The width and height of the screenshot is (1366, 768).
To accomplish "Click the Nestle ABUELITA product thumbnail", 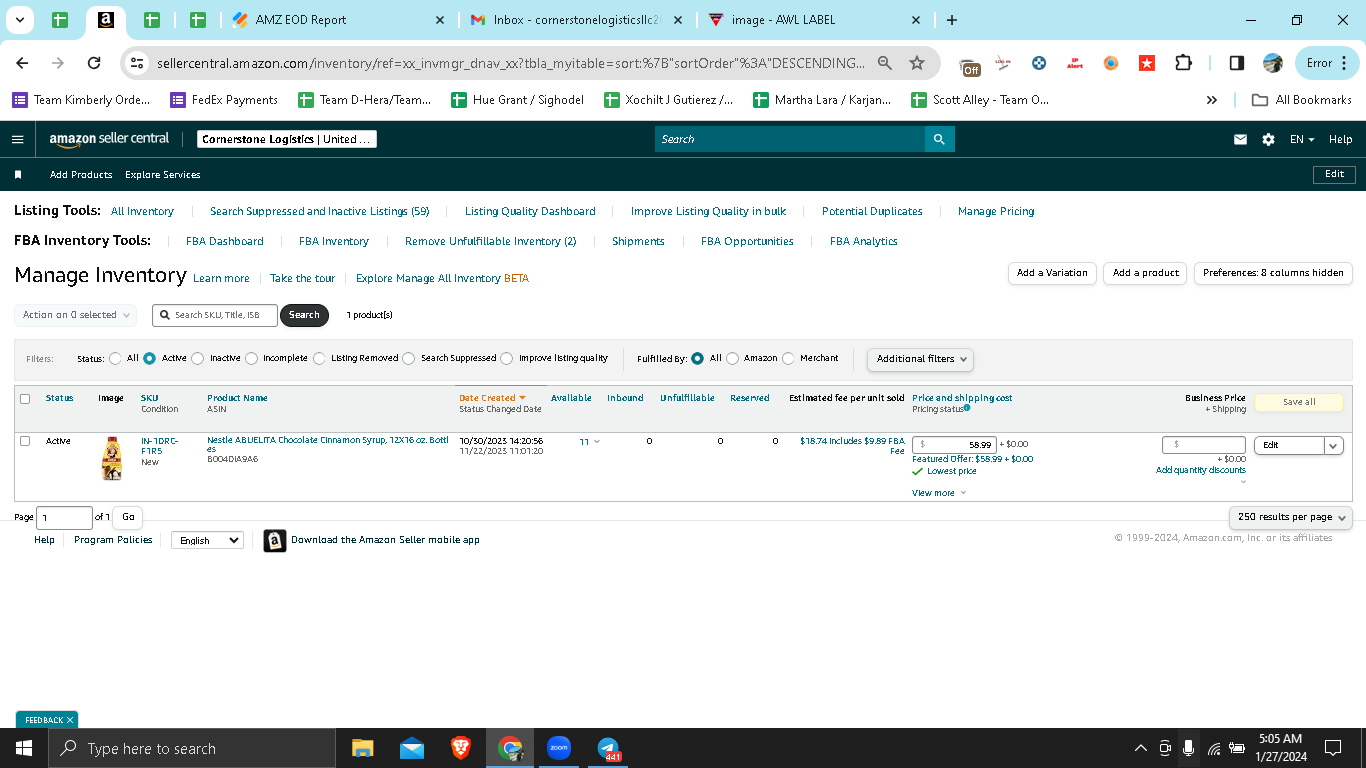I will pyautogui.click(x=112, y=459).
